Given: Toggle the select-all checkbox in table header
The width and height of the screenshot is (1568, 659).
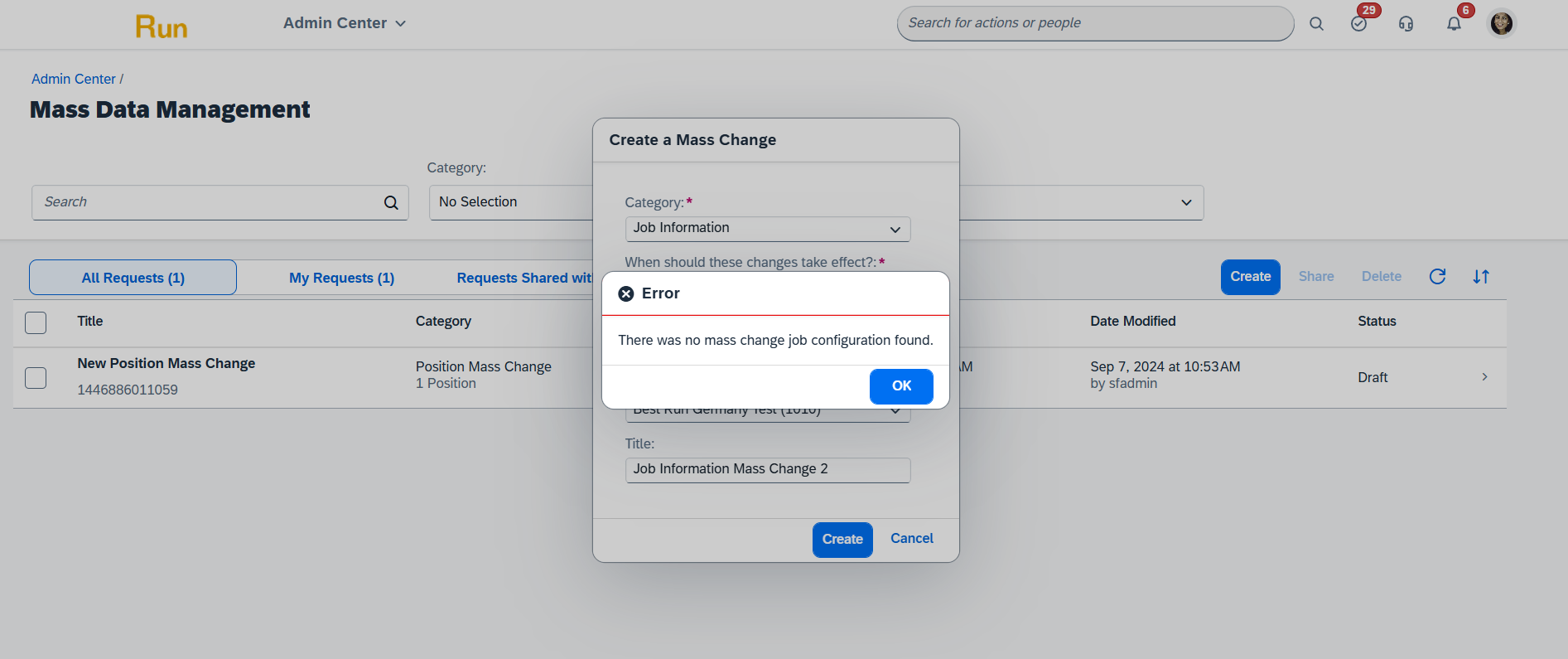Looking at the screenshot, I should (36, 322).
